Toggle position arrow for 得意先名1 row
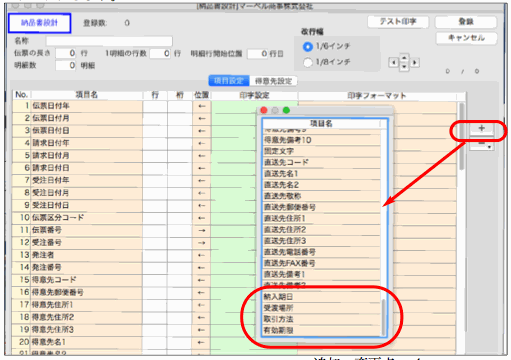Screen dimensions: 511x360 click(x=202, y=342)
